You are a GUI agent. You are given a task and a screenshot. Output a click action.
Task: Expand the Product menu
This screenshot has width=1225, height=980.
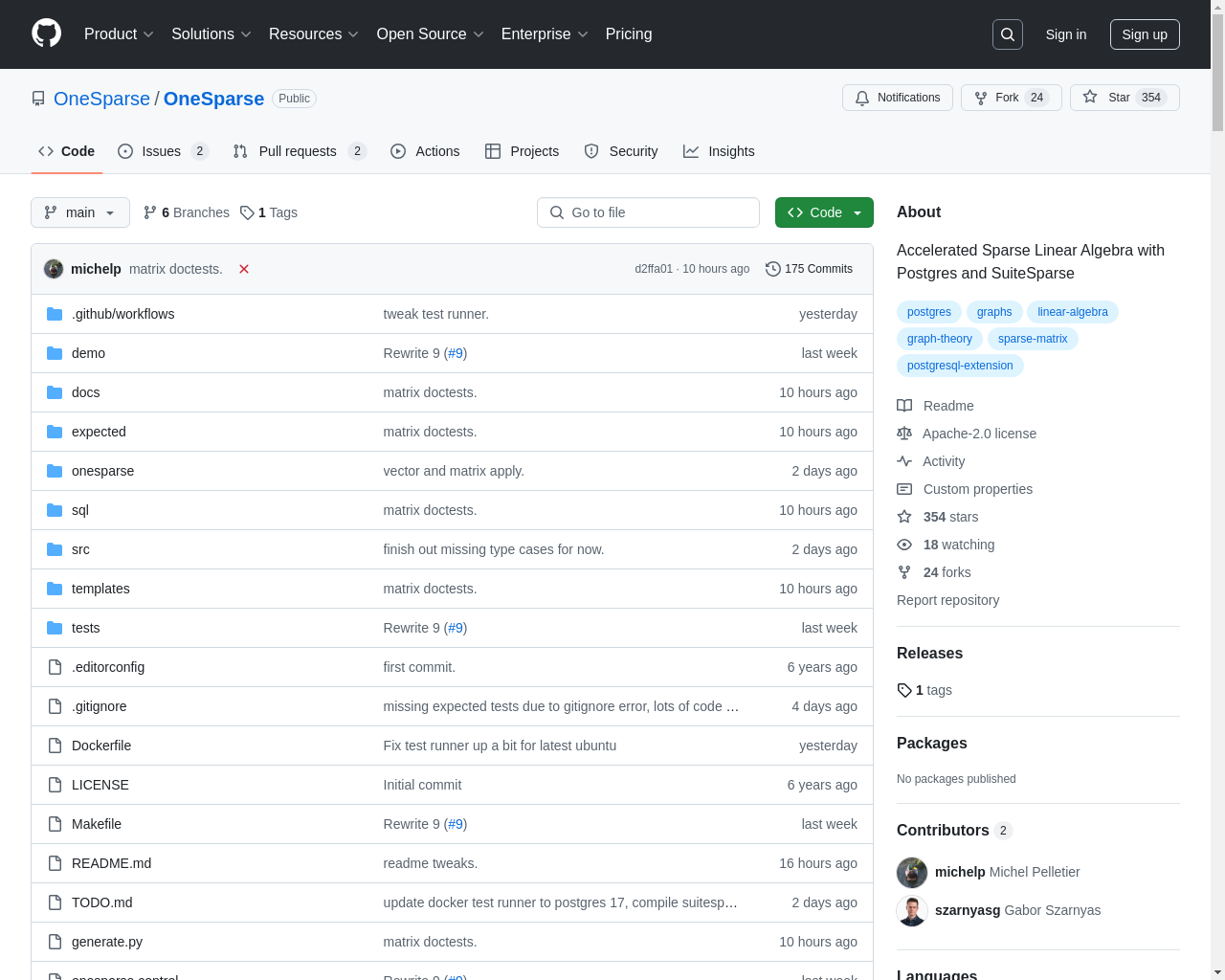point(119,34)
